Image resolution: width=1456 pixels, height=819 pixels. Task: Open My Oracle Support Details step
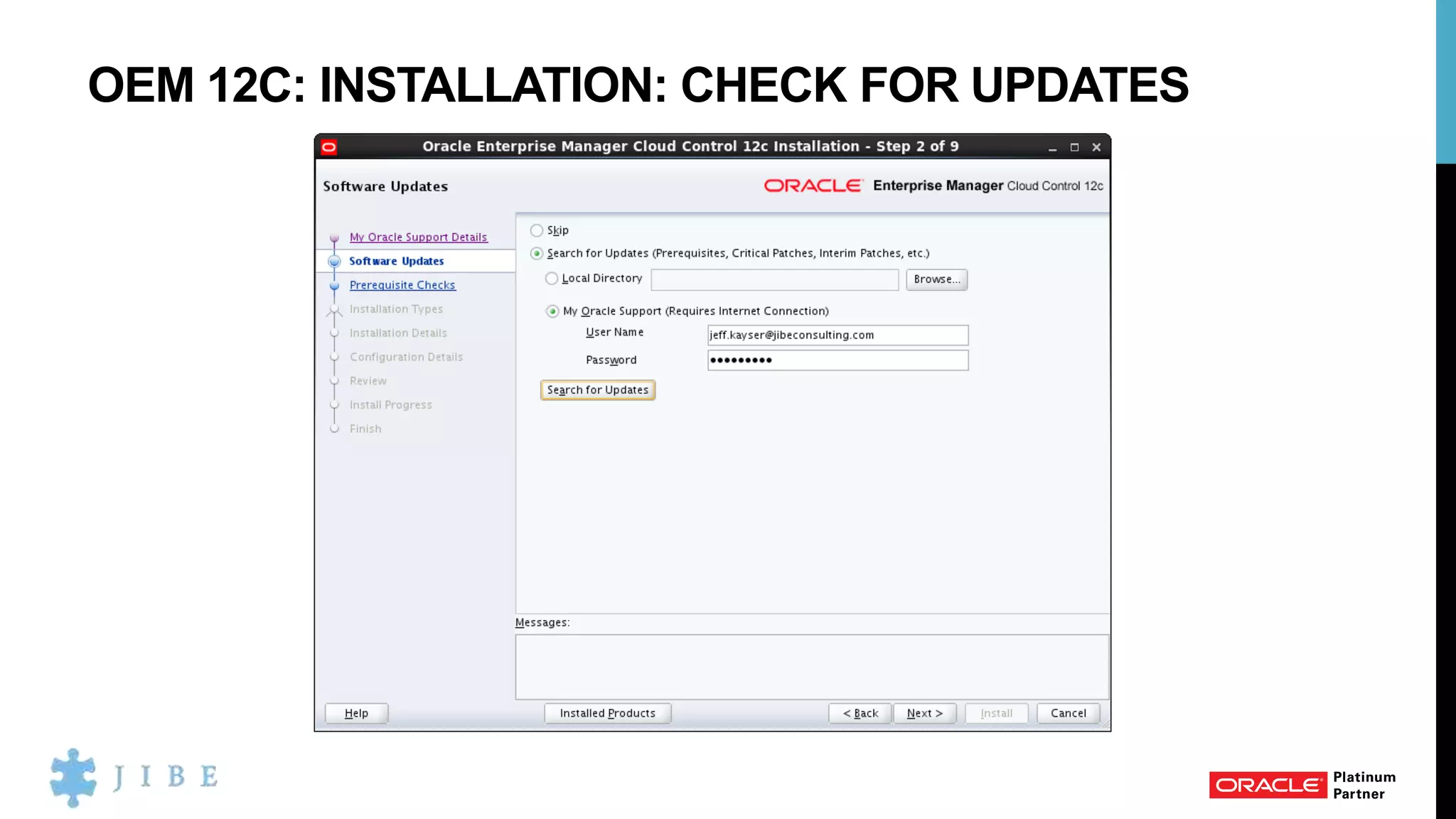[418, 237]
